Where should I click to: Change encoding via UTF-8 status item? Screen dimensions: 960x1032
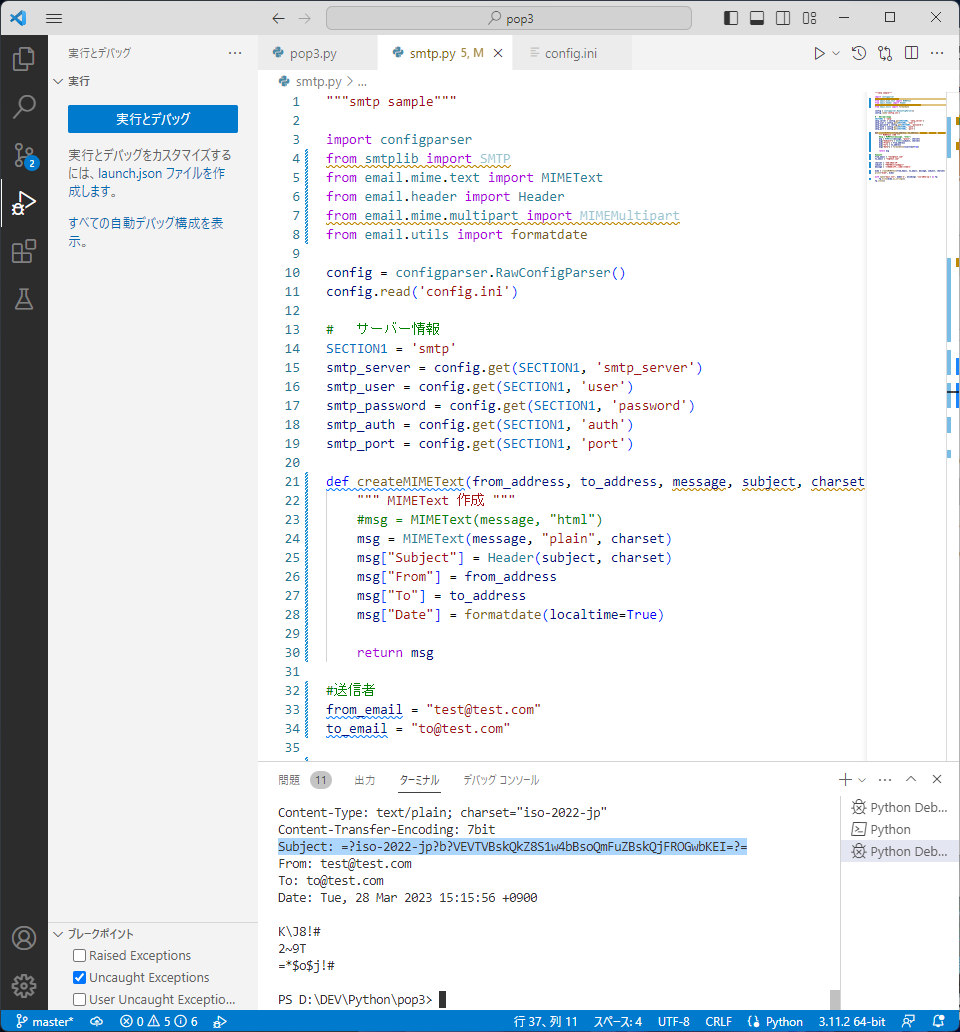674,1021
